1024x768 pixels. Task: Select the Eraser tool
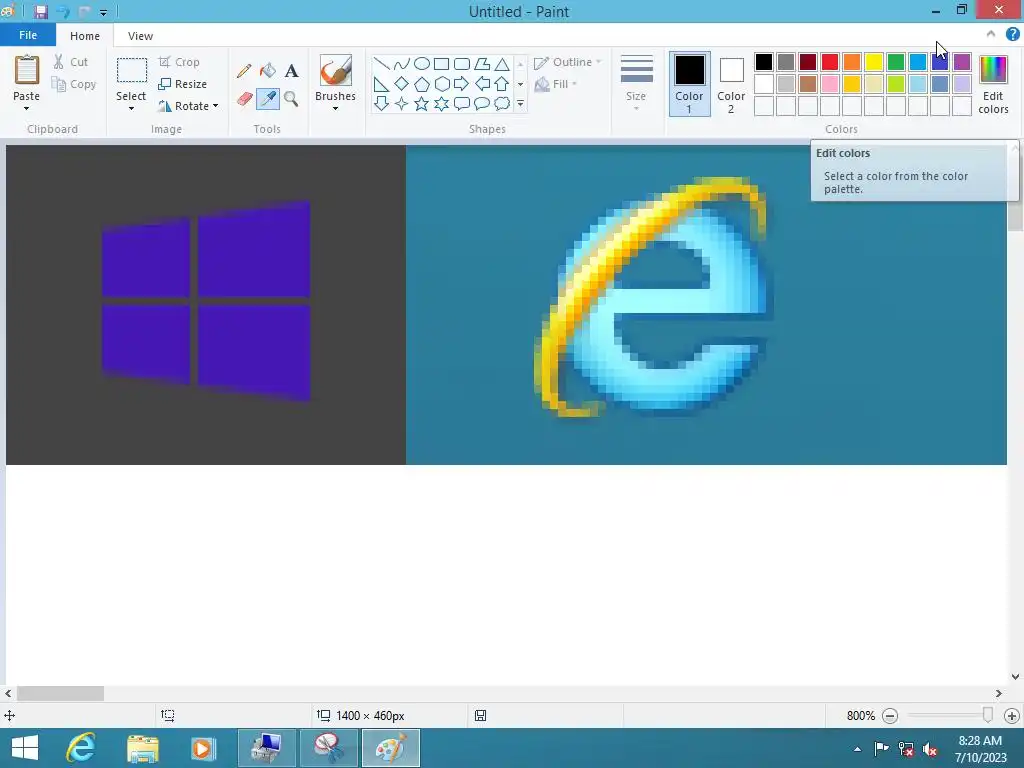[244, 99]
